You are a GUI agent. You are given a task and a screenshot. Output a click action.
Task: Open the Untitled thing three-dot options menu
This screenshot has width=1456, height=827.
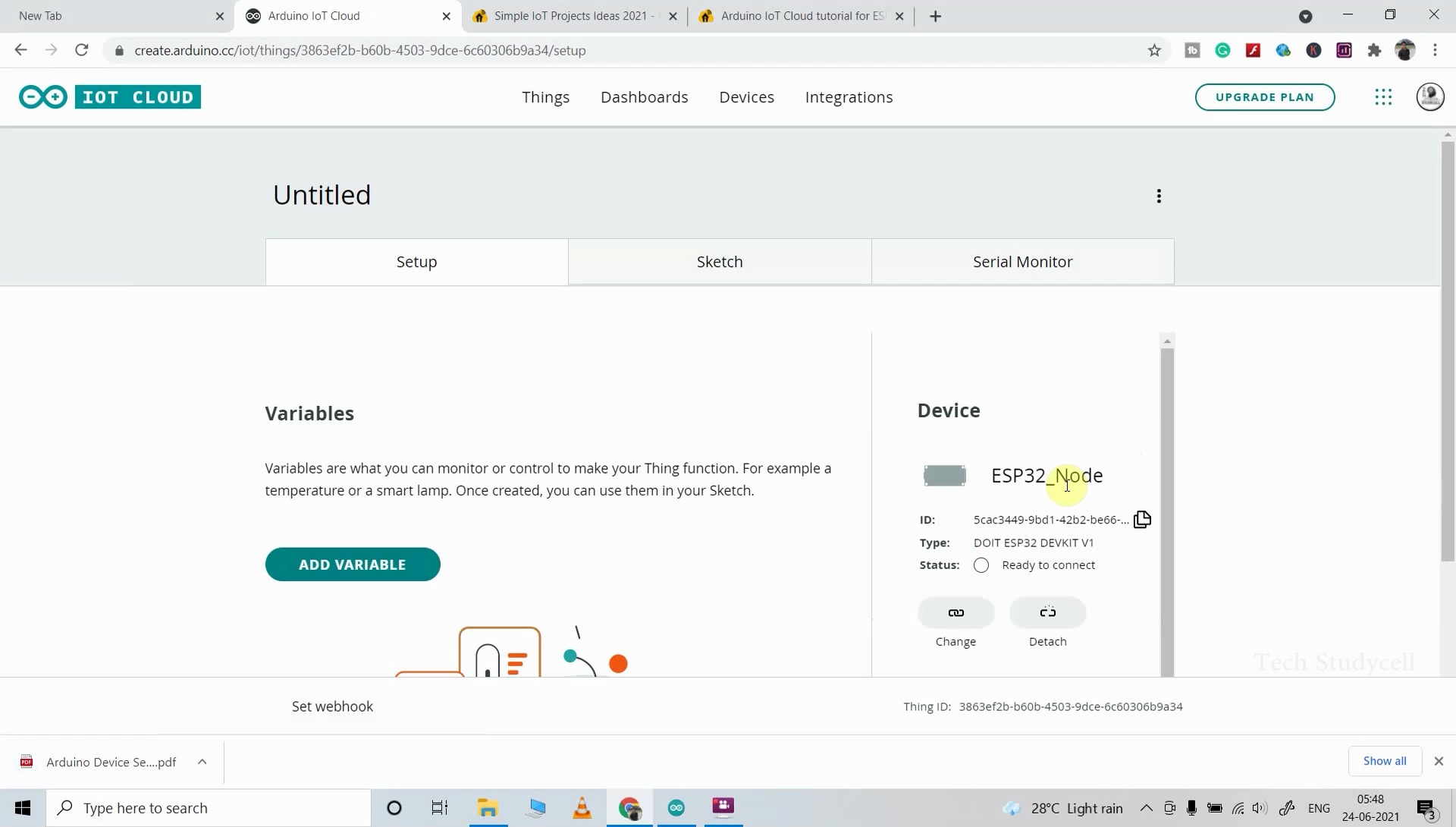1159,197
